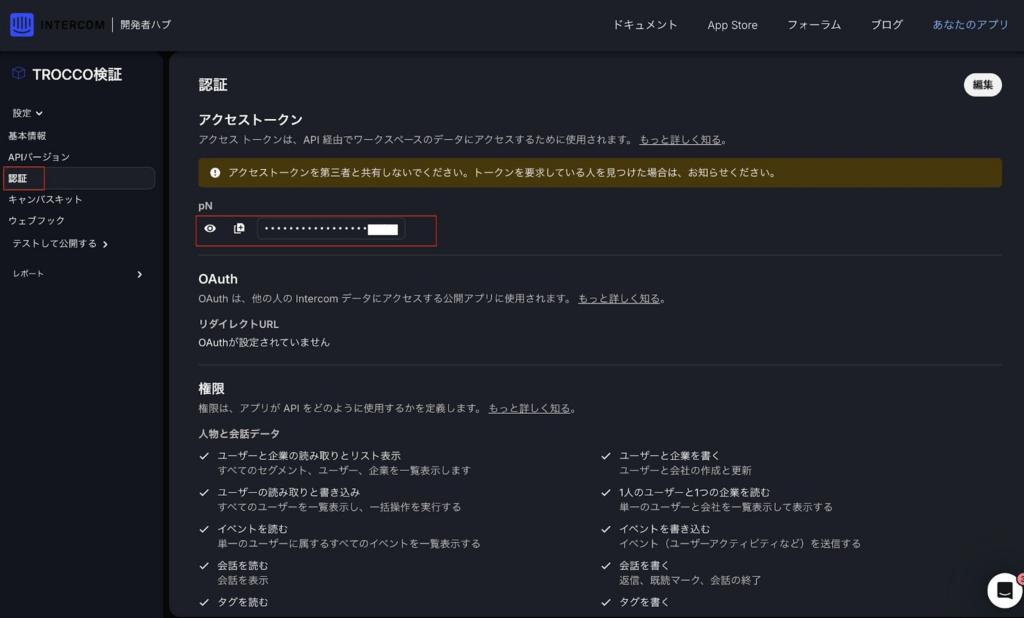Select 基本情報 in the sidebar
1024x618 pixels.
[27, 136]
